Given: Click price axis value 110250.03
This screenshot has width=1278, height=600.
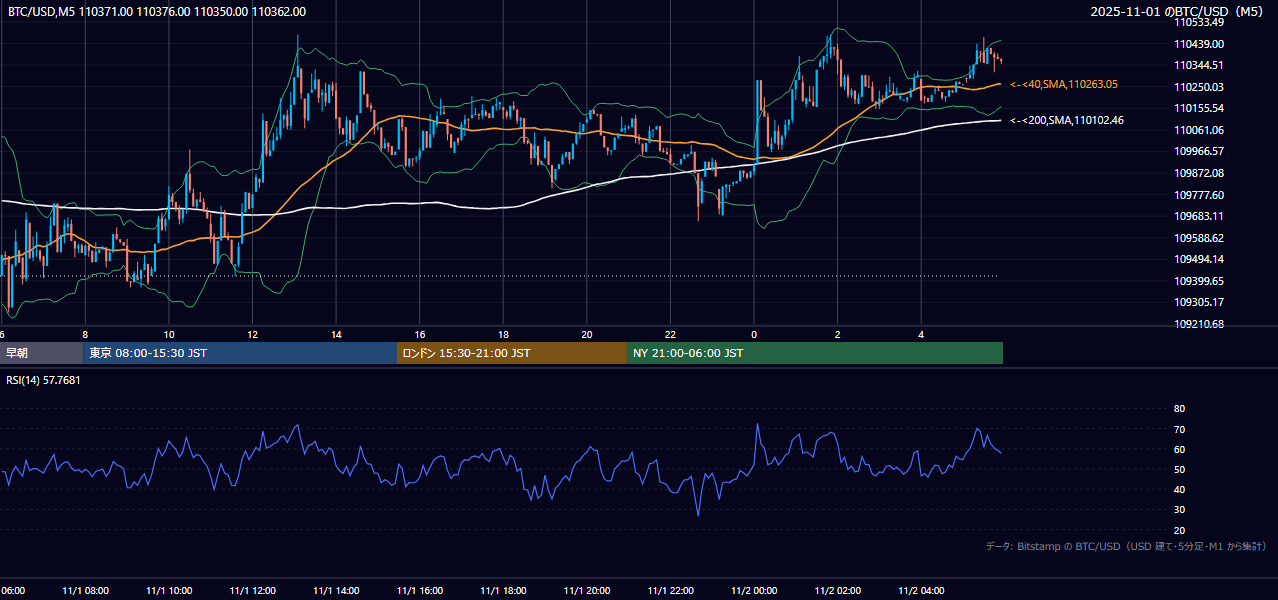Looking at the screenshot, I should tap(1200, 87).
